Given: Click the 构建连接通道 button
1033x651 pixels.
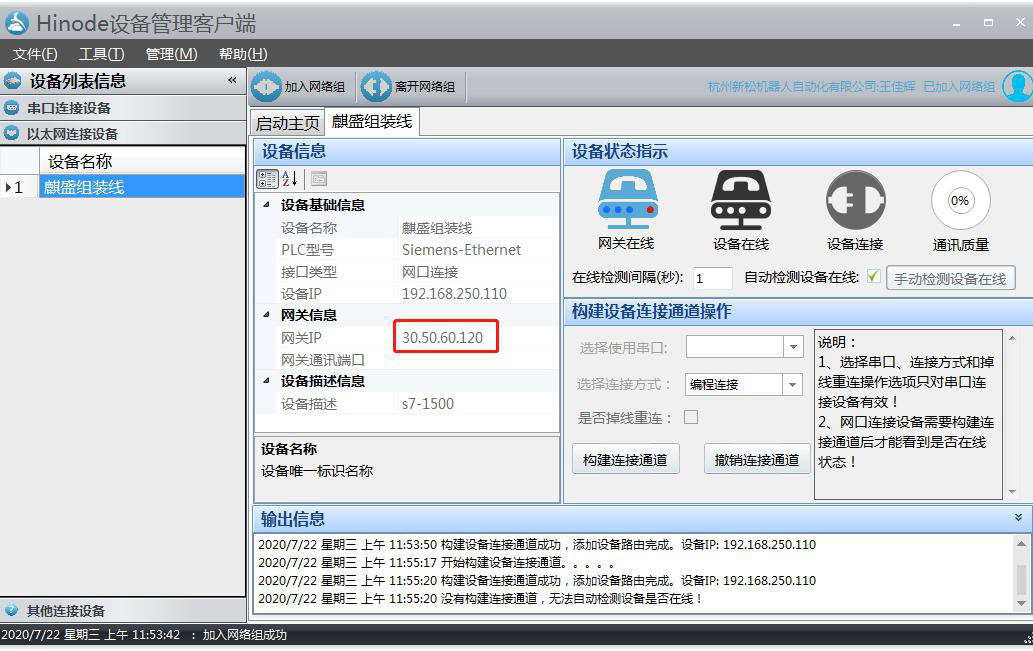Looking at the screenshot, I should pyautogui.click(x=625, y=457).
